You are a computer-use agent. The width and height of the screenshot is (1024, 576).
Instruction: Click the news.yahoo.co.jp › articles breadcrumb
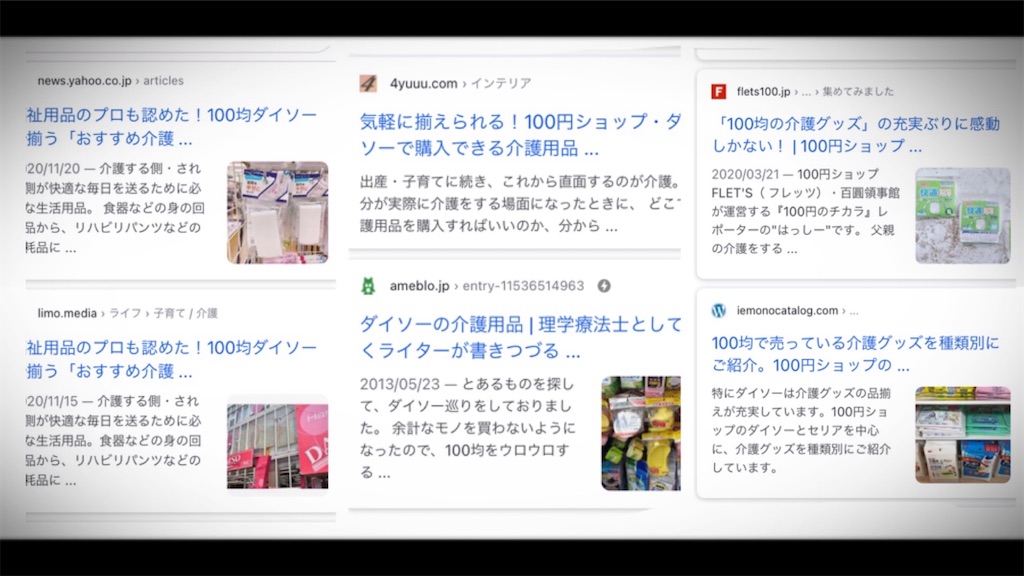(x=110, y=81)
